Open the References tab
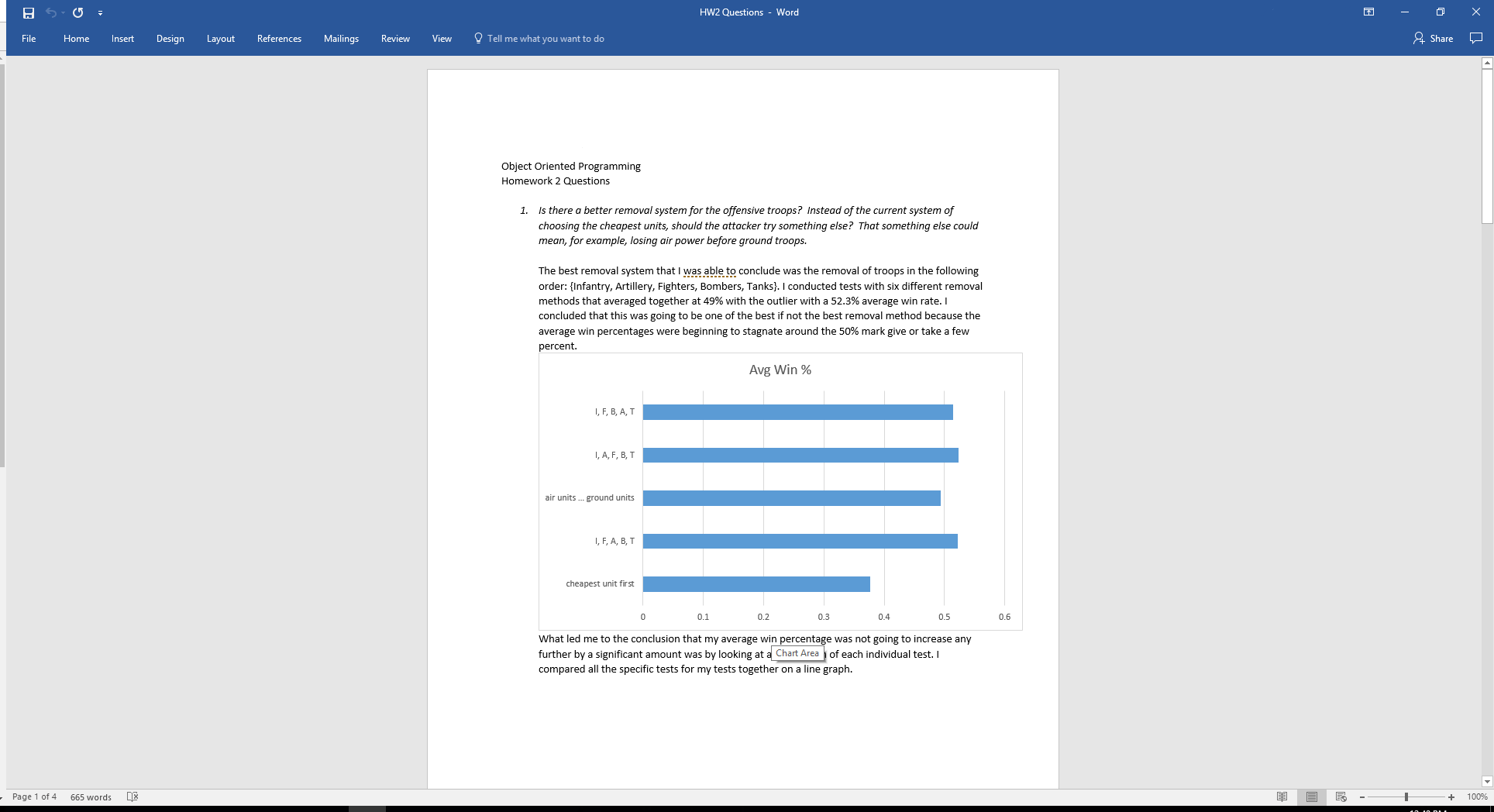The image size is (1494, 812). point(279,39)
